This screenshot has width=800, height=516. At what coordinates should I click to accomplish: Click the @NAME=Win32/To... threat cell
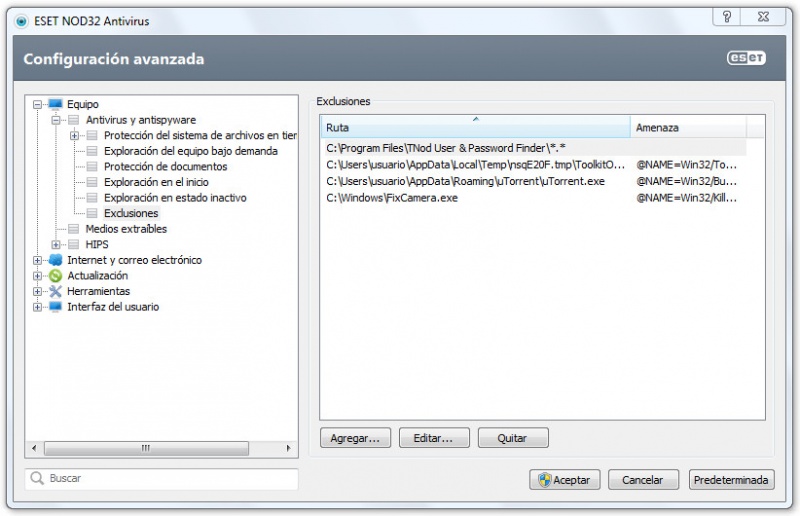(686, 165)
